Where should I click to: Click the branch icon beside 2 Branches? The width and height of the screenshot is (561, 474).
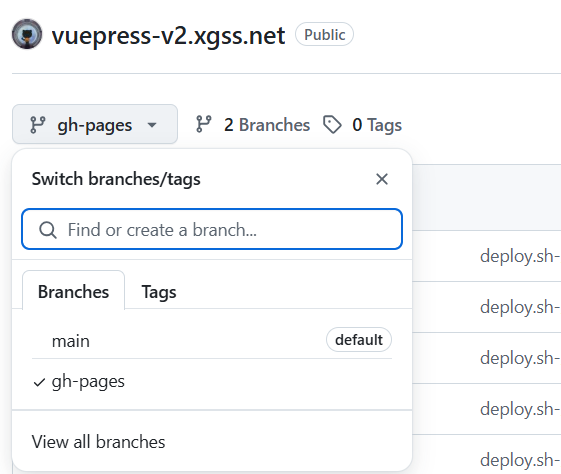click(204, 124)
